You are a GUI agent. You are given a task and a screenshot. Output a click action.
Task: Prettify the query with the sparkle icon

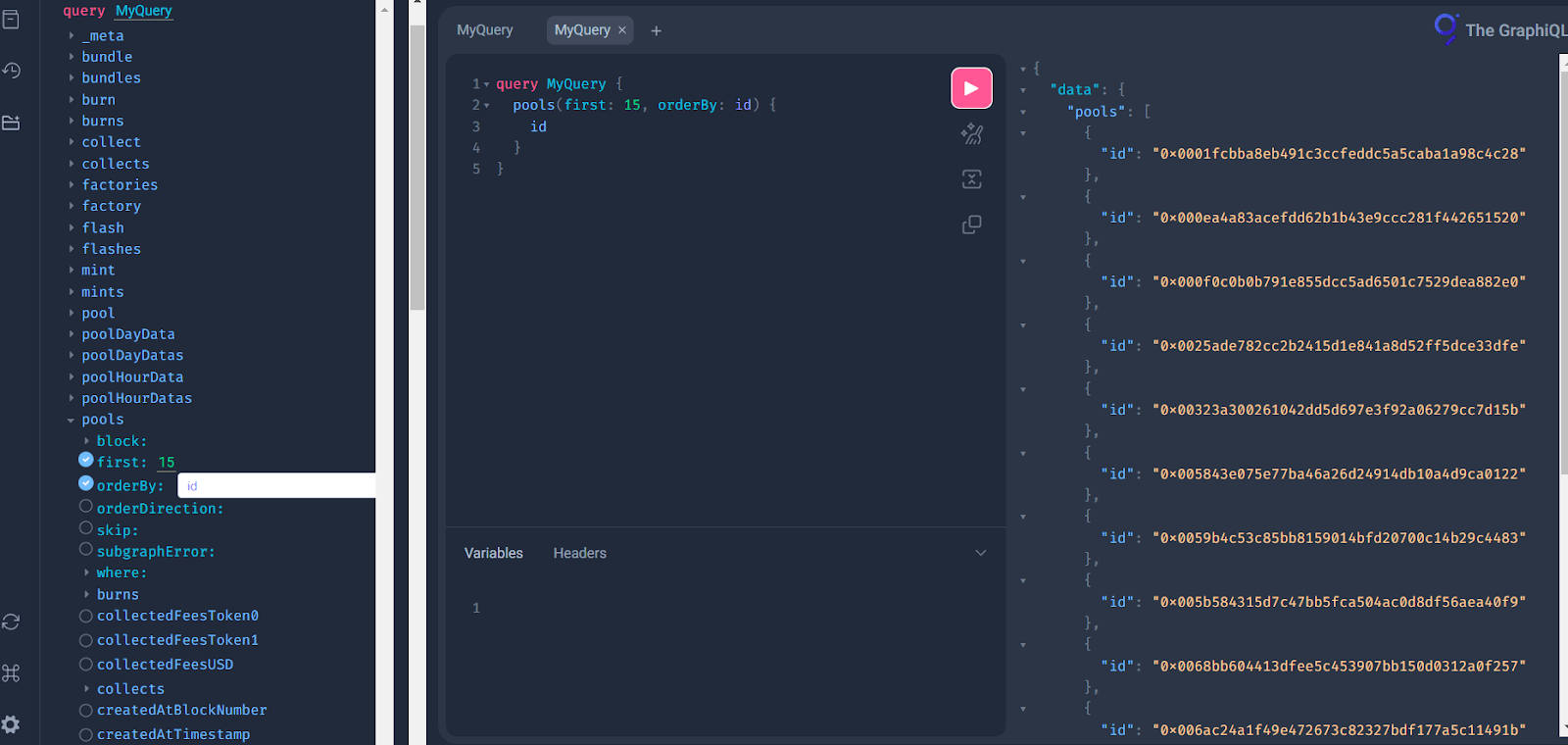point(971,133)
